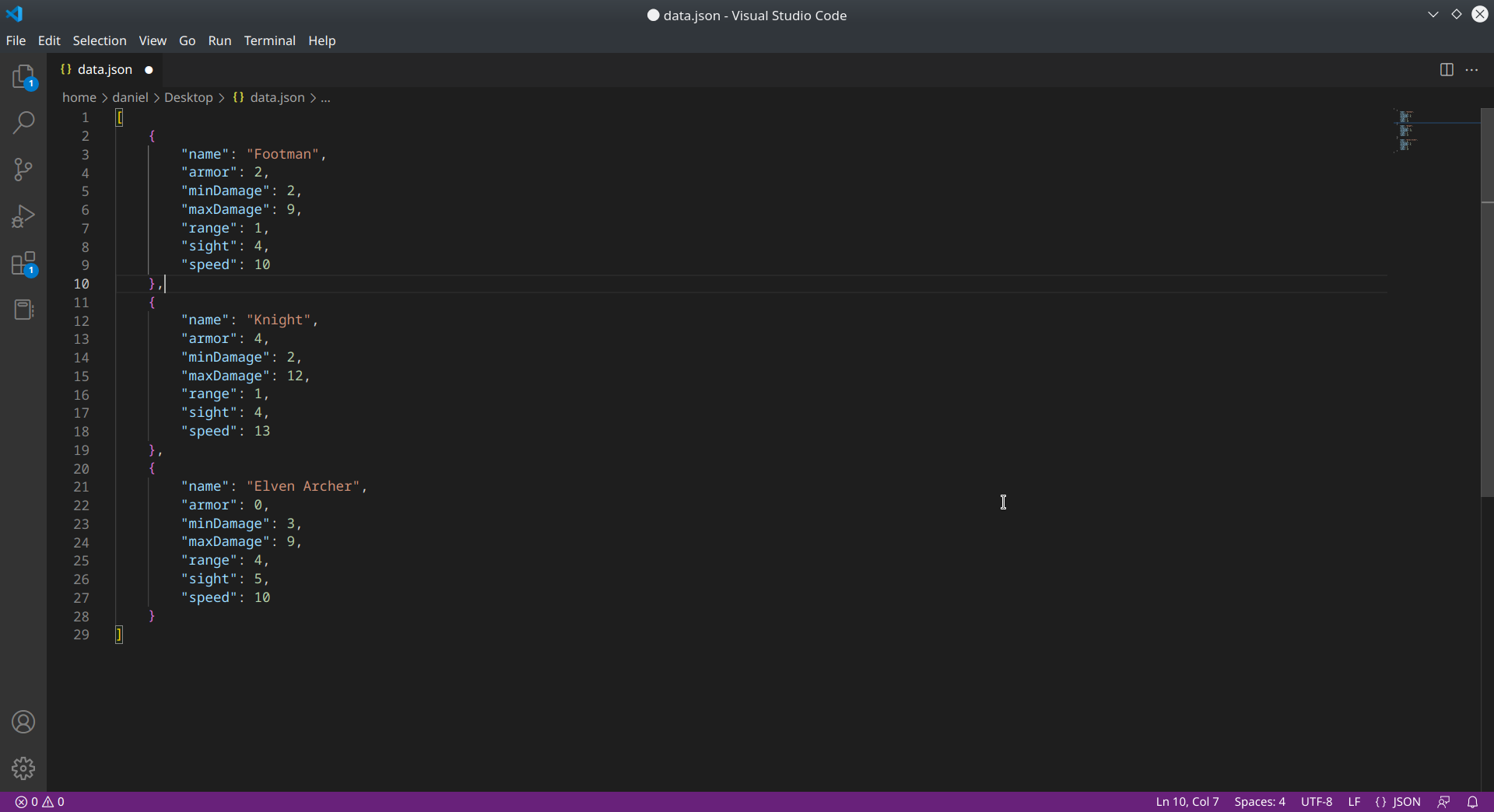Open the Edit menu
This screenshot has height=812, width=1494.
click(x=49, y=40)
